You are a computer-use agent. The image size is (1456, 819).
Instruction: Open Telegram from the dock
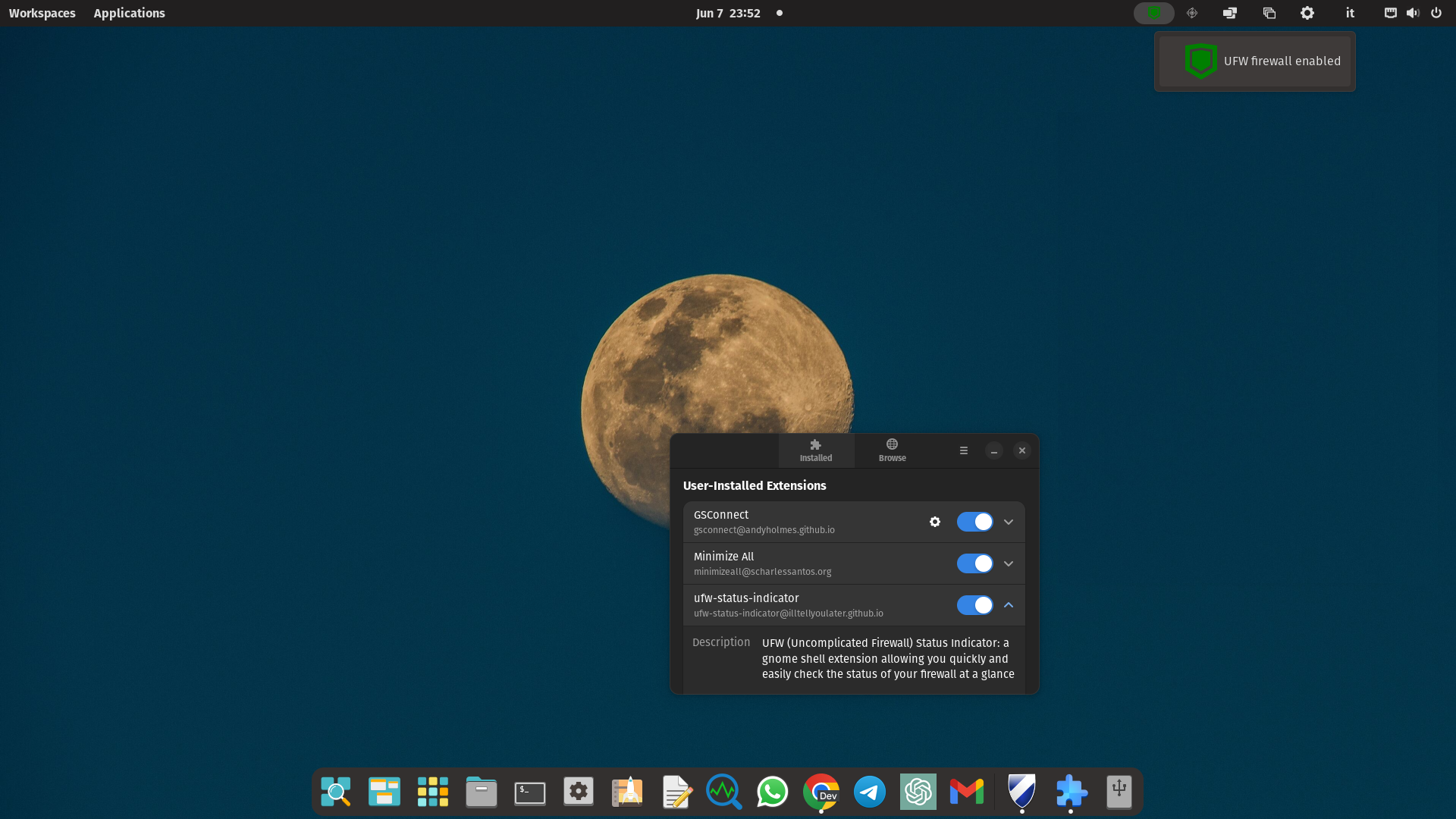click(x=869, y=792)
